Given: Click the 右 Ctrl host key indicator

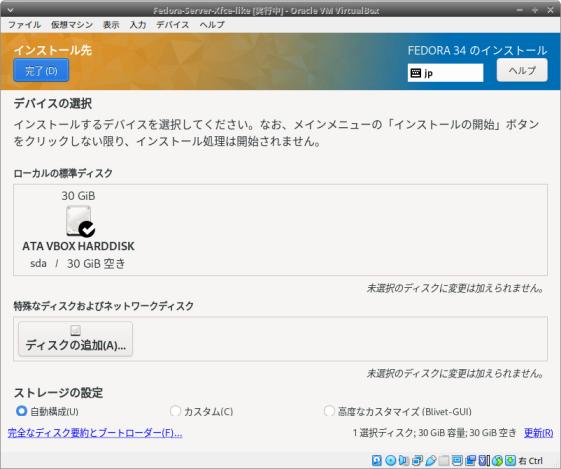Looking at the screenshot, I should pyautogui.click(x=530, y=461).
